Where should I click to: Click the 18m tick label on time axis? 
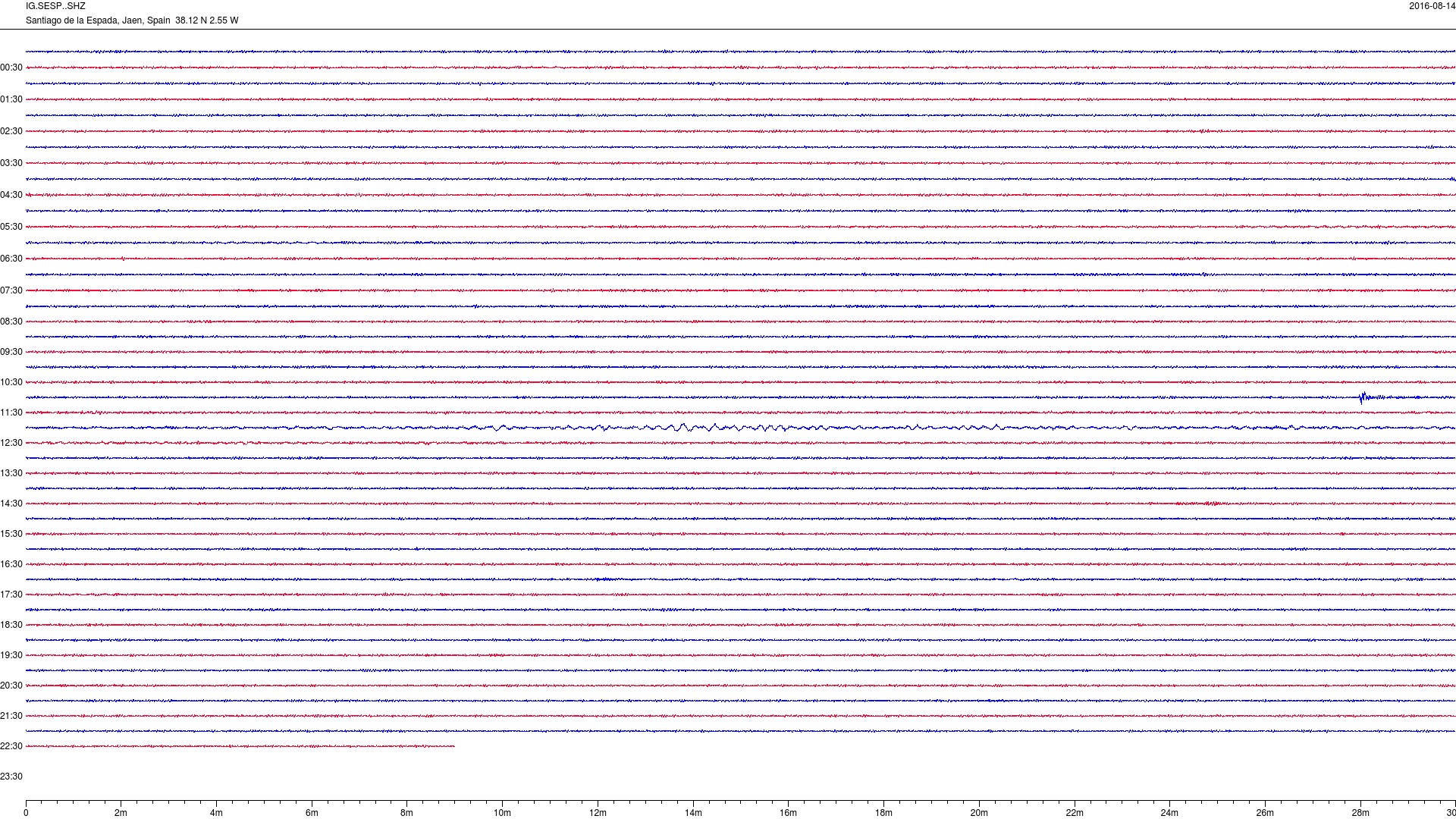pyautogui.click(x=883, y=813)
